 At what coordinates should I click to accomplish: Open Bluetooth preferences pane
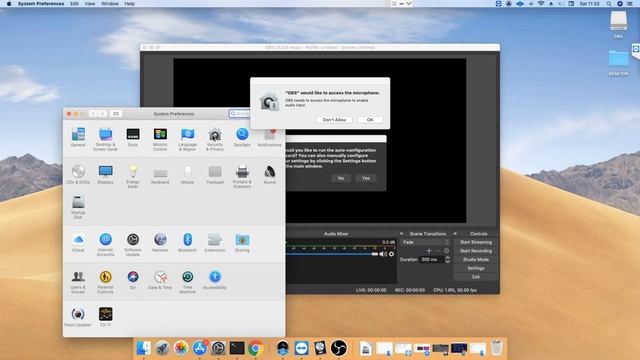tap(187, 242)
